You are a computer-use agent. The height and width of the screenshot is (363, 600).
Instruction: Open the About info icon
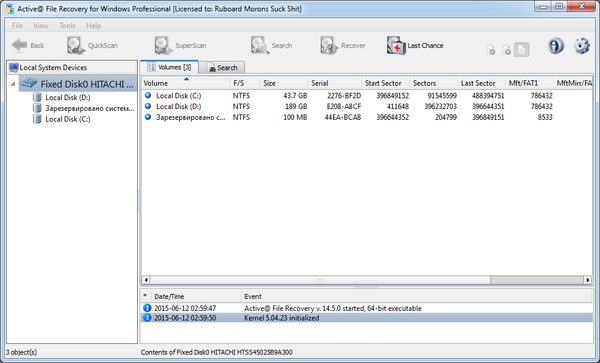tap(556, 46)
